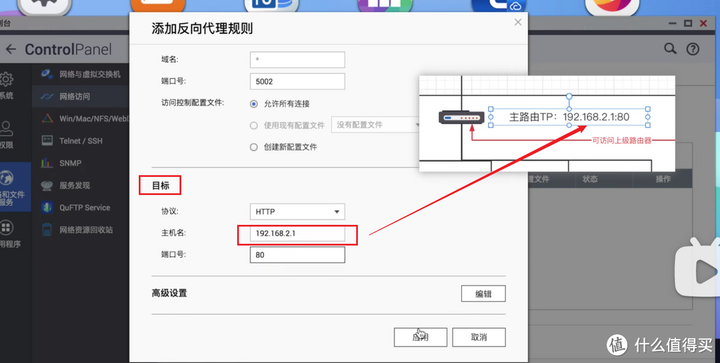Click the 域名 input field
720x363 pixels.
298,60
